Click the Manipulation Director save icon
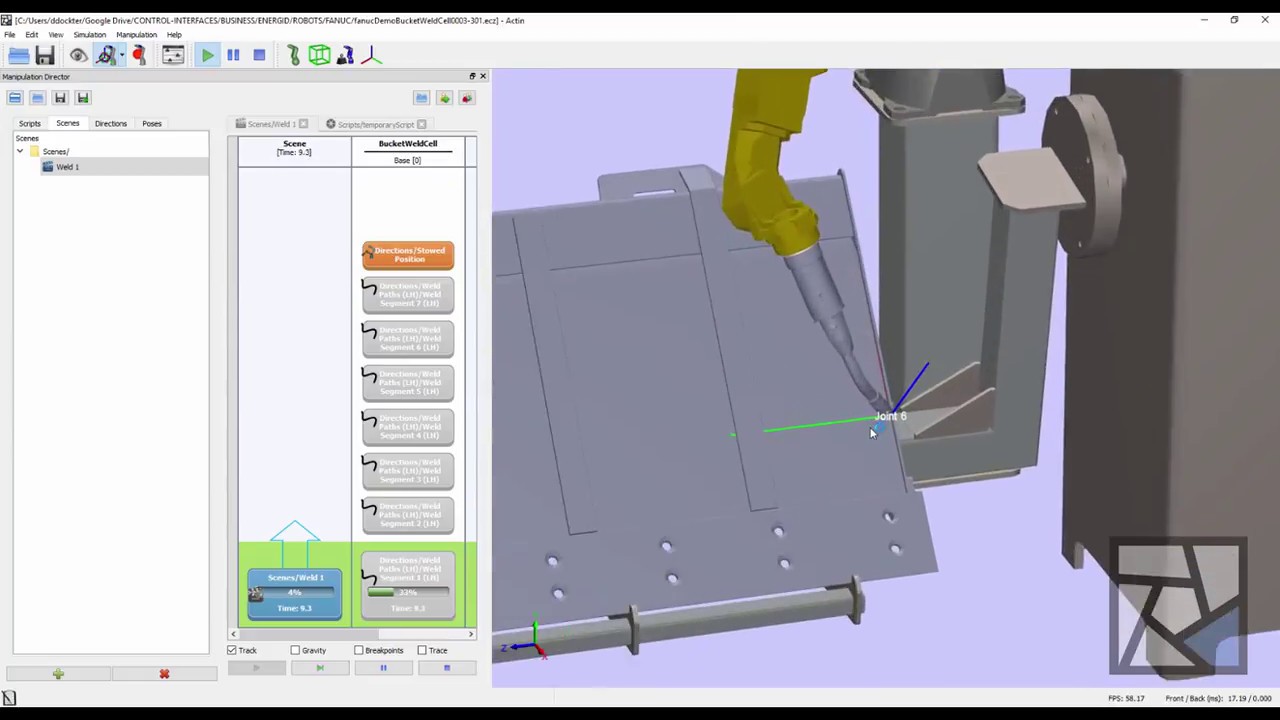The height and width of the screenshot is (720, 1280). (60, 98)
